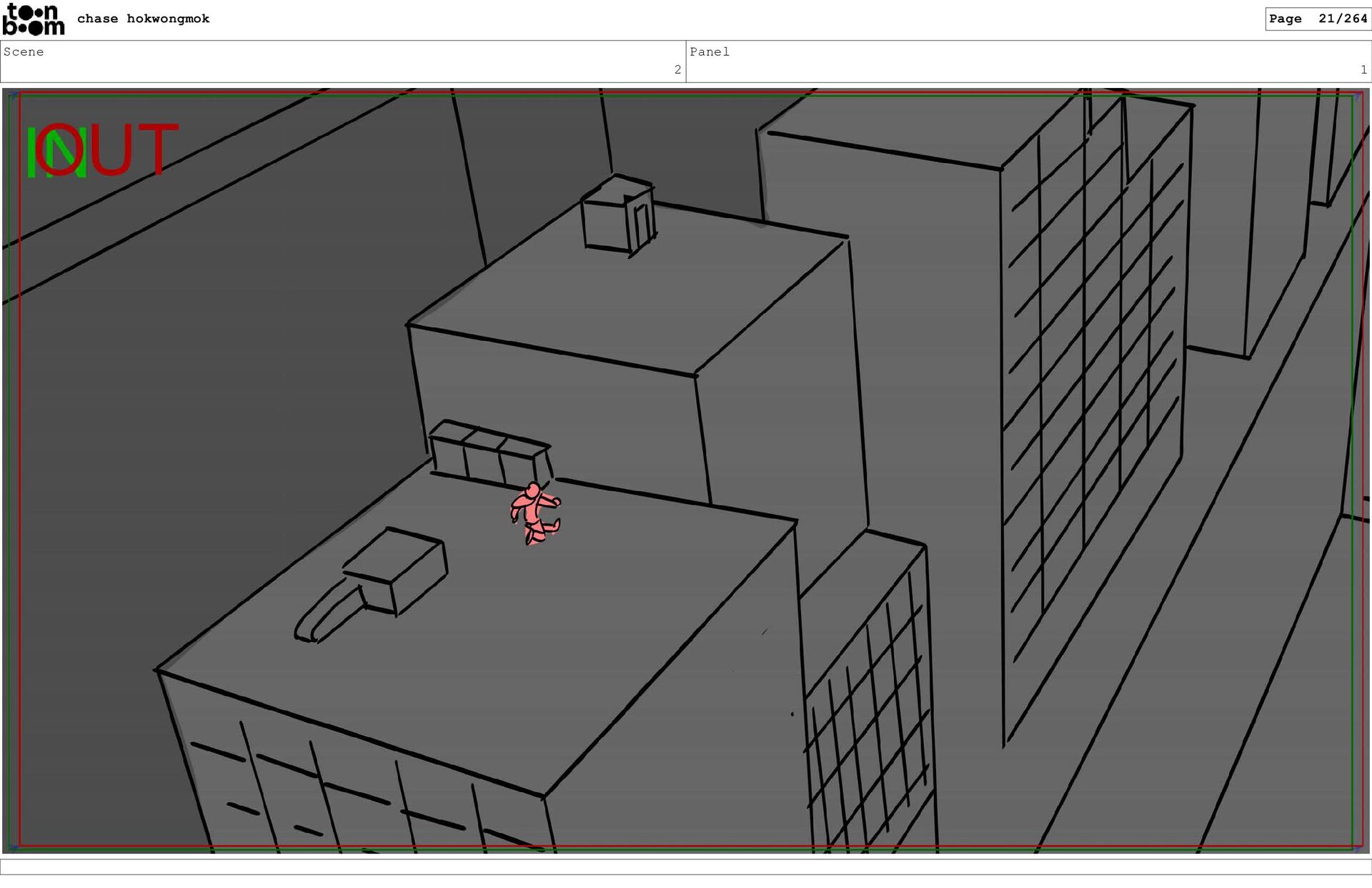Click the empty notes bar below the panel
This screenshot has height=888, width=1372.
(x=686, y=867)
